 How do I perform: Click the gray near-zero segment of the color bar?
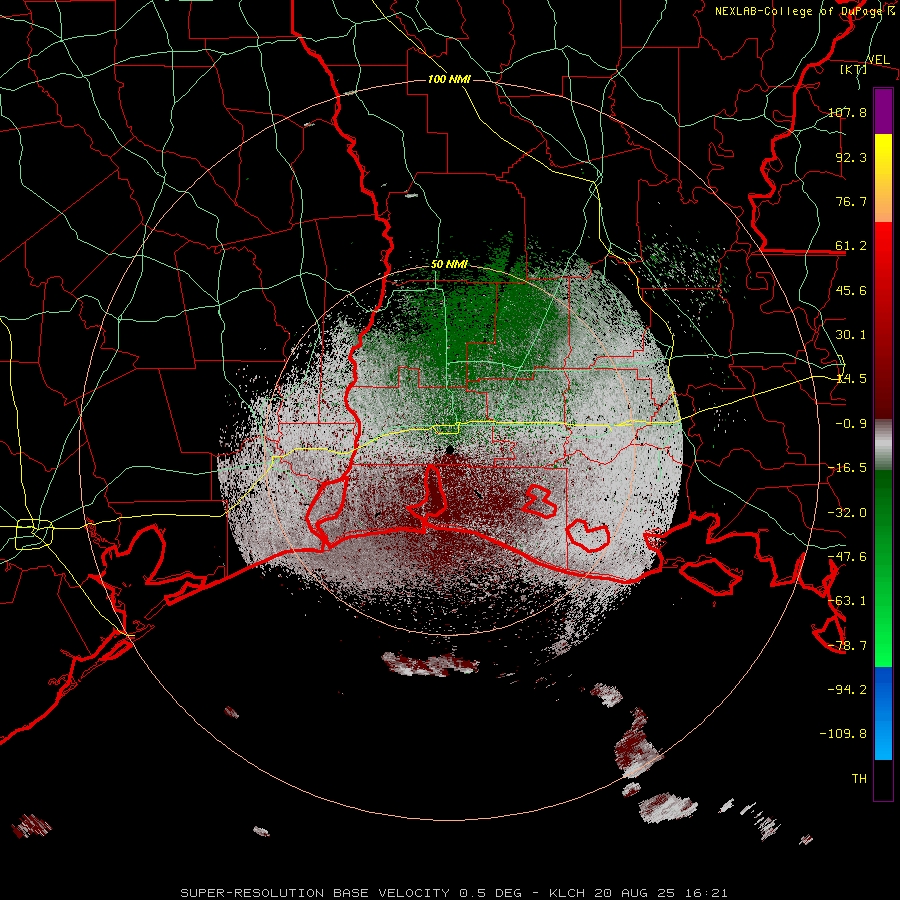(883, 444)
